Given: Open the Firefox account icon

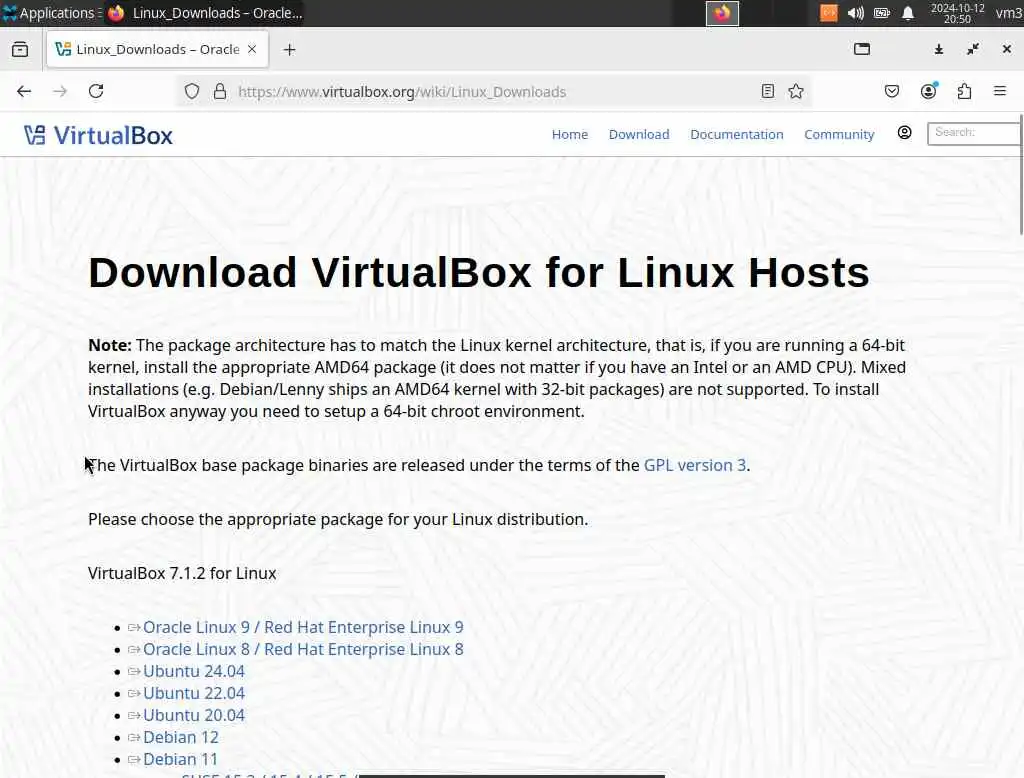Looking at the screenshot, I should tap(929, 91).
